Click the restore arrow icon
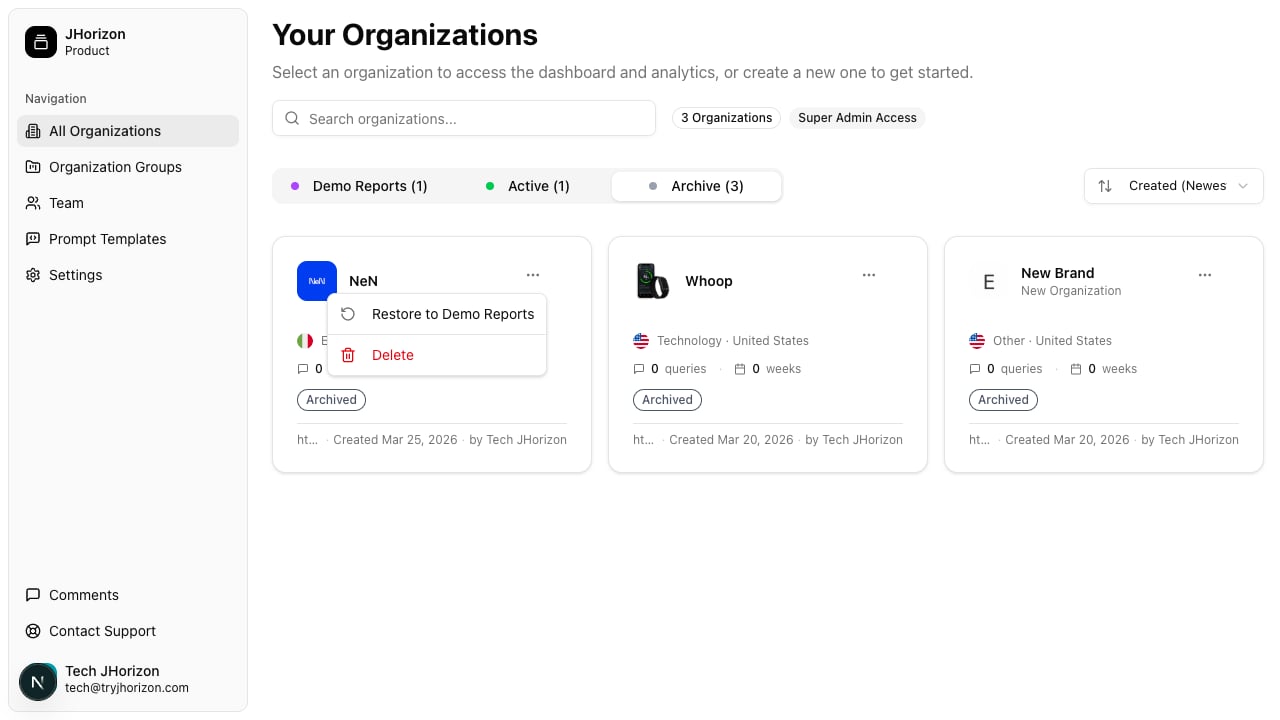 tap(348, 314)
